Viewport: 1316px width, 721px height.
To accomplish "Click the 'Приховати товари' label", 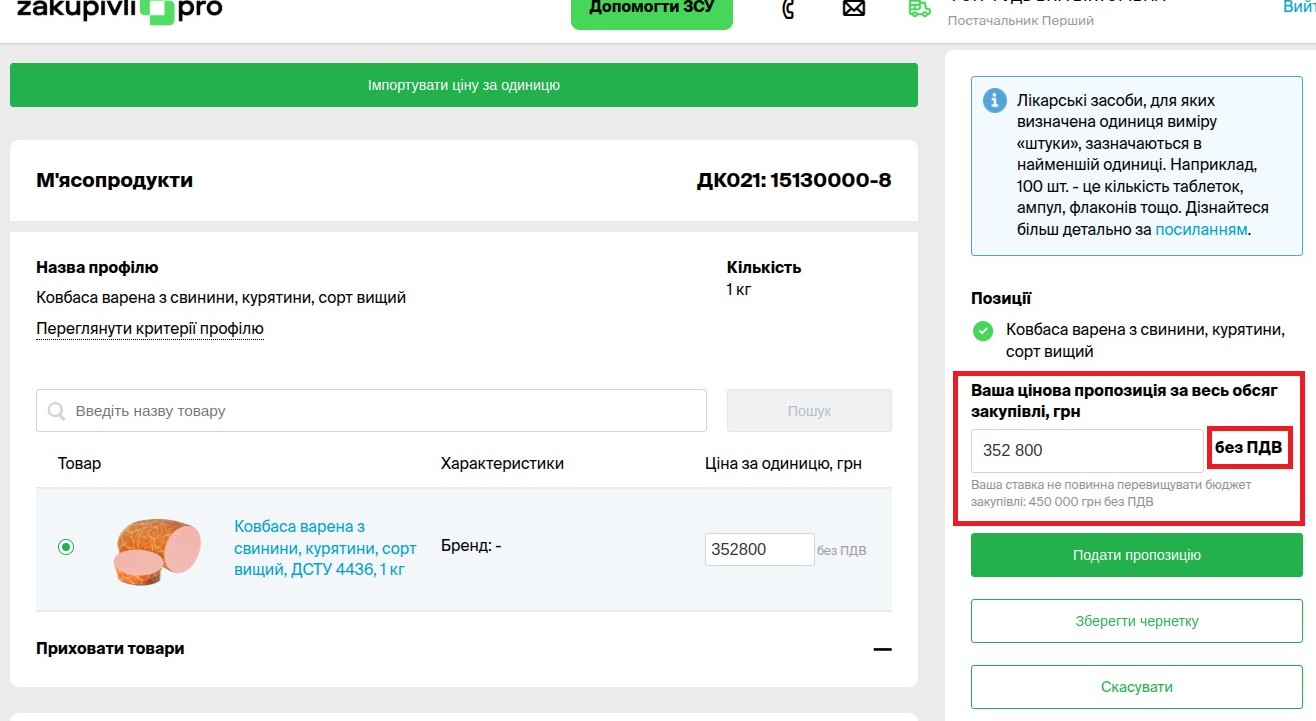I will (x=110, y=648).
